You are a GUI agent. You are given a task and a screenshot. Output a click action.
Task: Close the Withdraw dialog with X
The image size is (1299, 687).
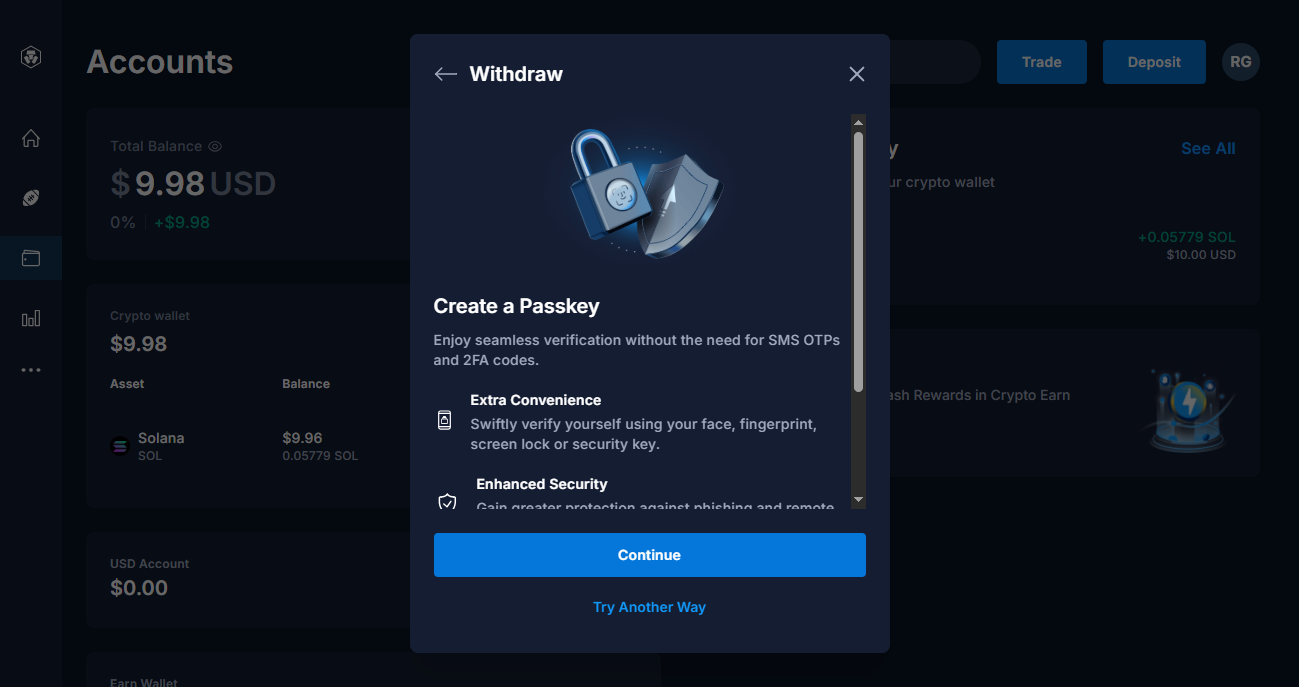click(x=857, y=74)
